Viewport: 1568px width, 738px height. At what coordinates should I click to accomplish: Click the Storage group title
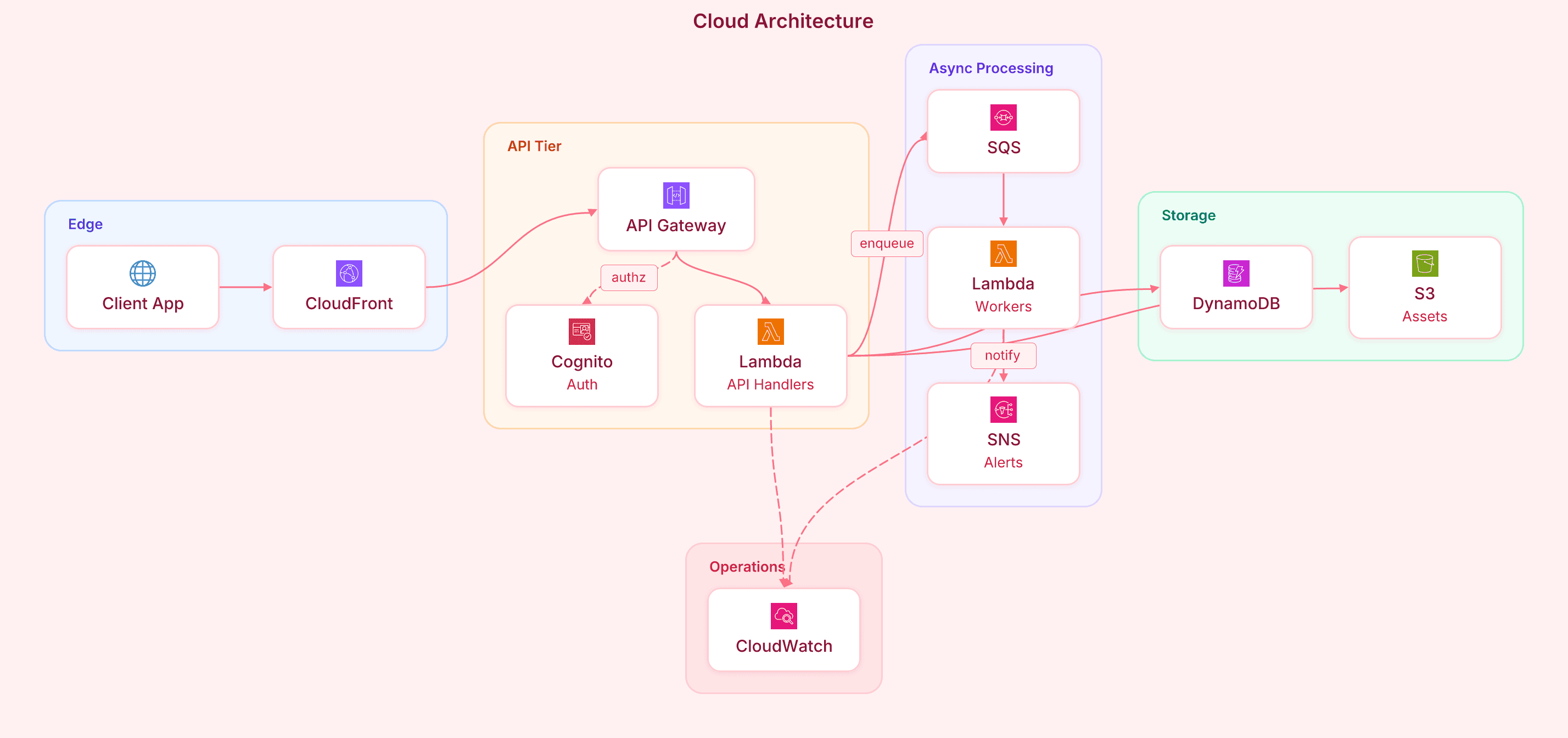pos(1188,216)
